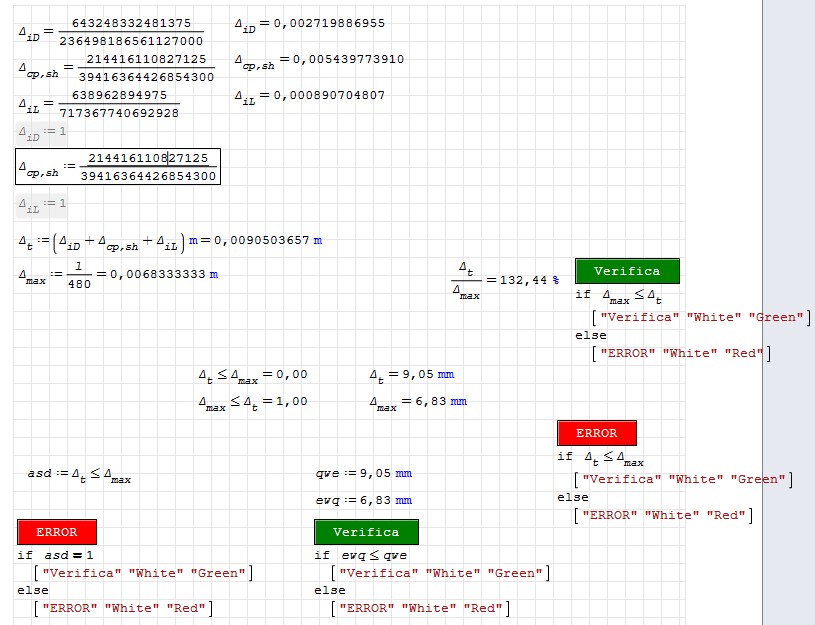
Task: Select the ΔiL = 0,000890704807 result
Action: [309, 96]
